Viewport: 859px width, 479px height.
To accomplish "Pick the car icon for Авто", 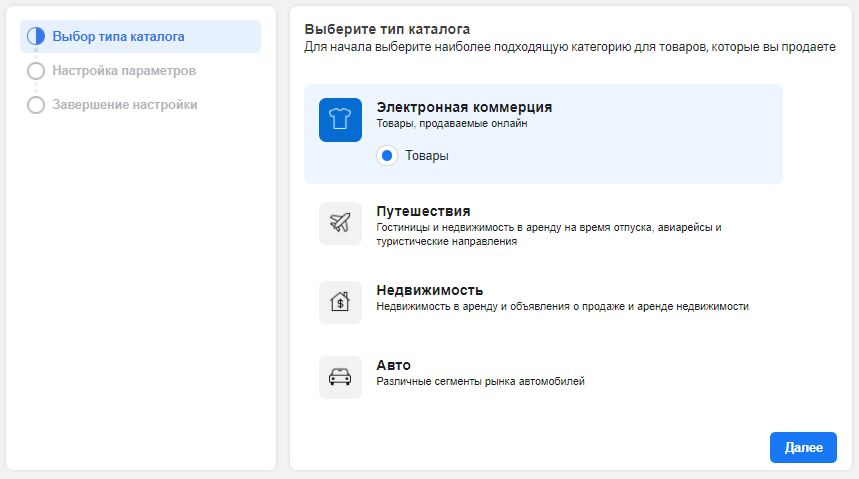I will point(340,377).
